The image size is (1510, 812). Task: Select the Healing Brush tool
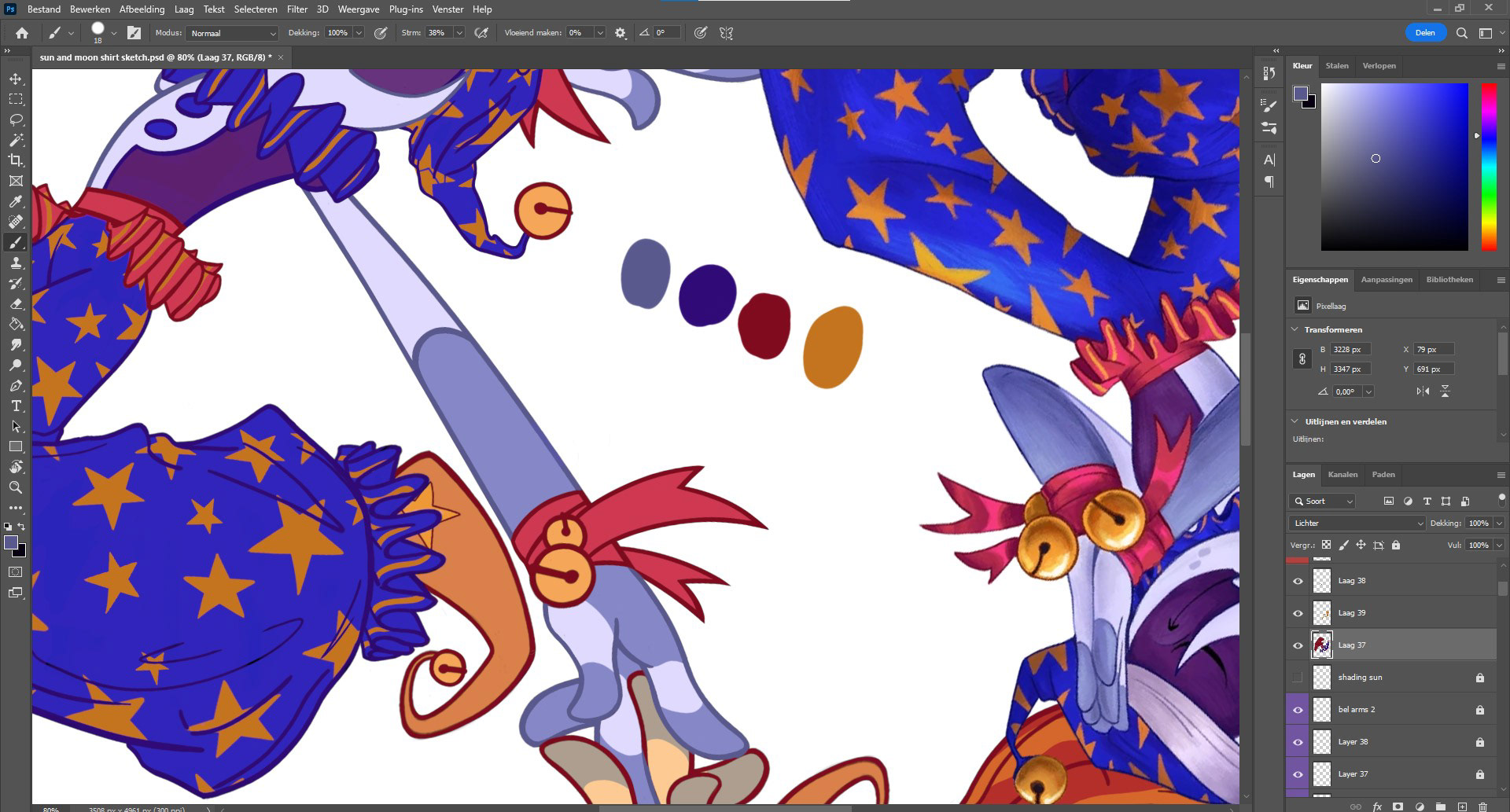[x=16, y=222]
